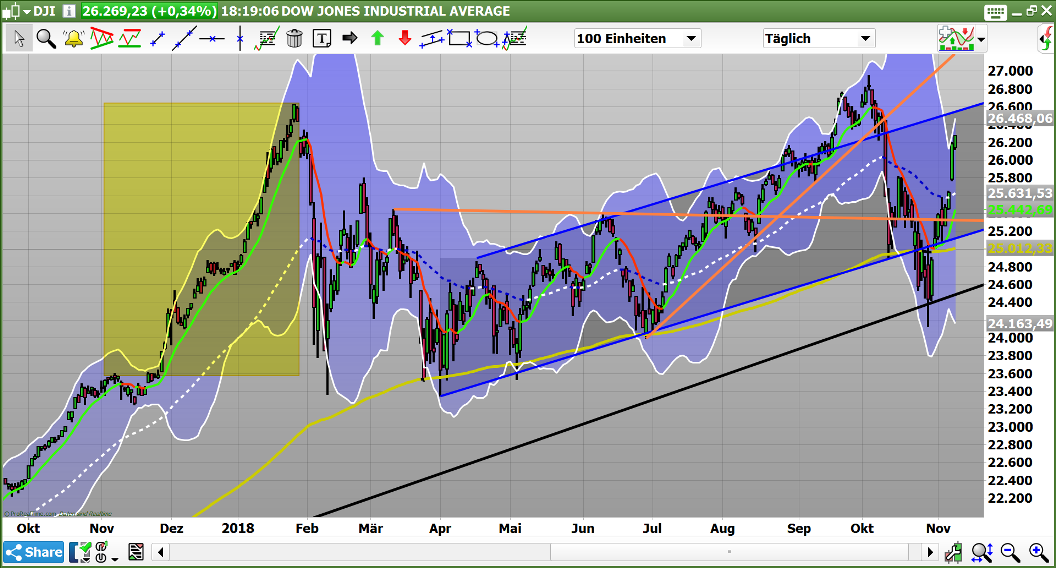The image size is (1056, 568).
Task: Select the horizontal line tool
Action: [211, 38]
